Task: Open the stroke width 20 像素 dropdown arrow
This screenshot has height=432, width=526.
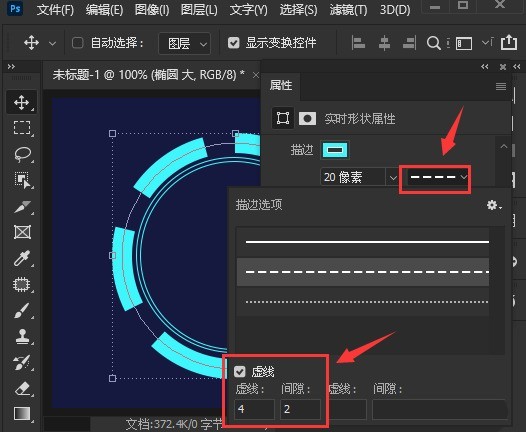Action: click(x=393, y=177)
